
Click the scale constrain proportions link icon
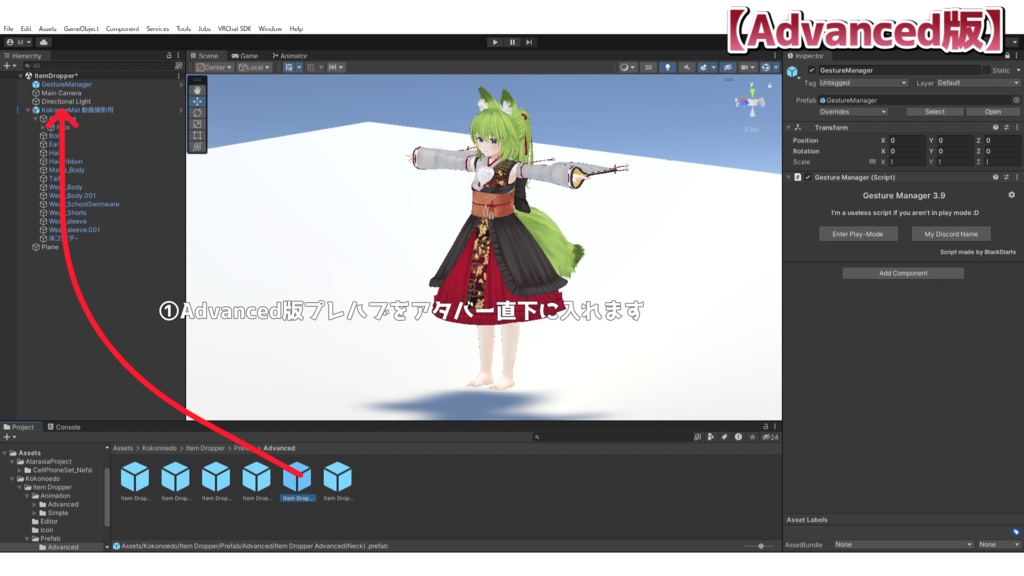click(872, 161)
